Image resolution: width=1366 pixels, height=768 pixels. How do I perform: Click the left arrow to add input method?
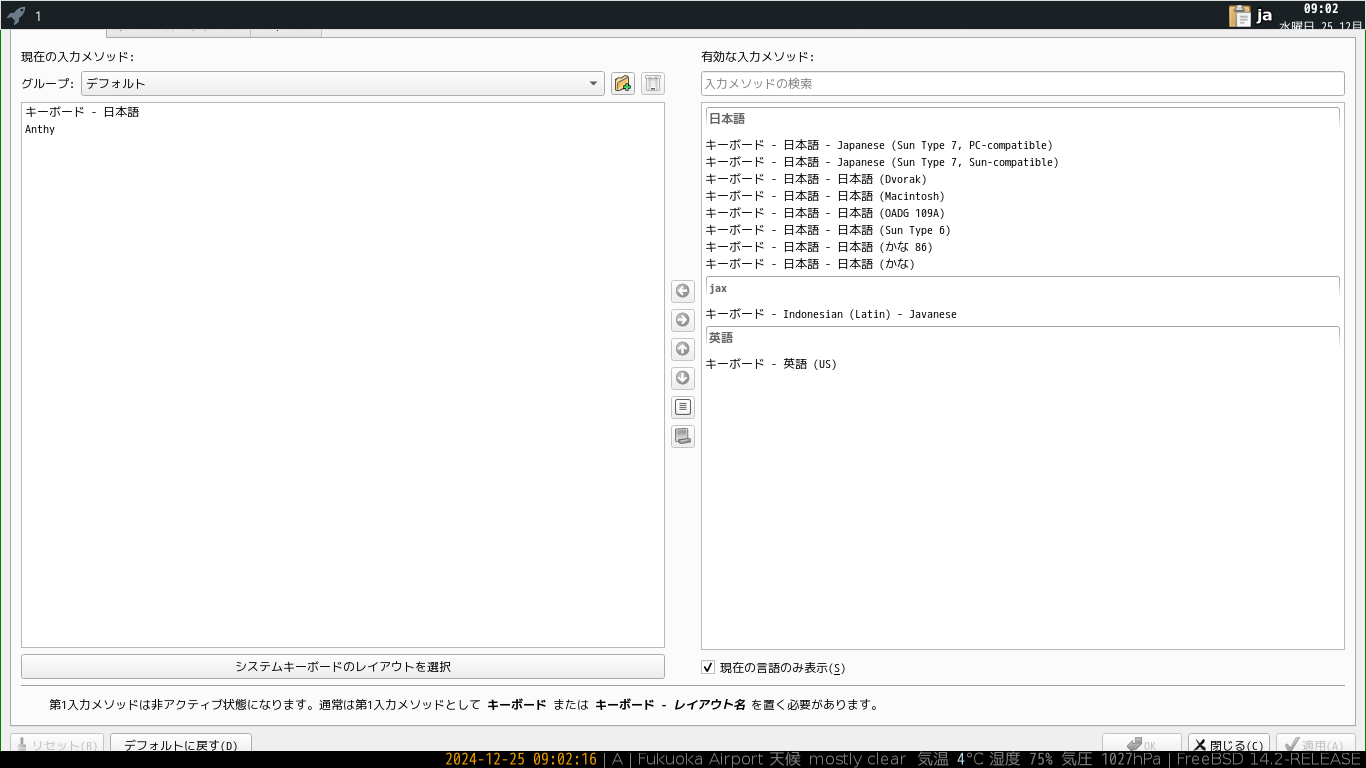pyautogui.click(x=683, y=291)
